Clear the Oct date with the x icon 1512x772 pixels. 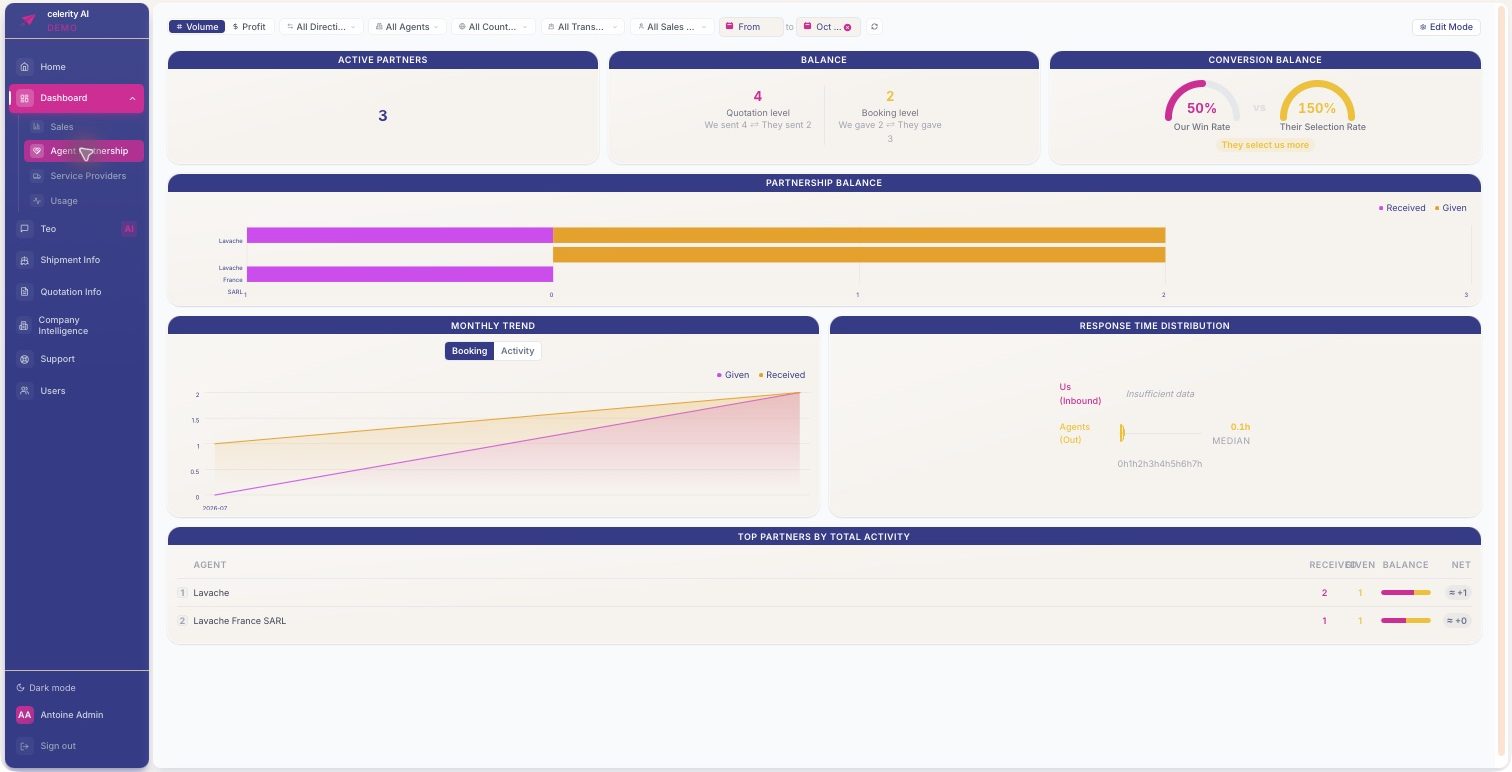coord(848,27)
